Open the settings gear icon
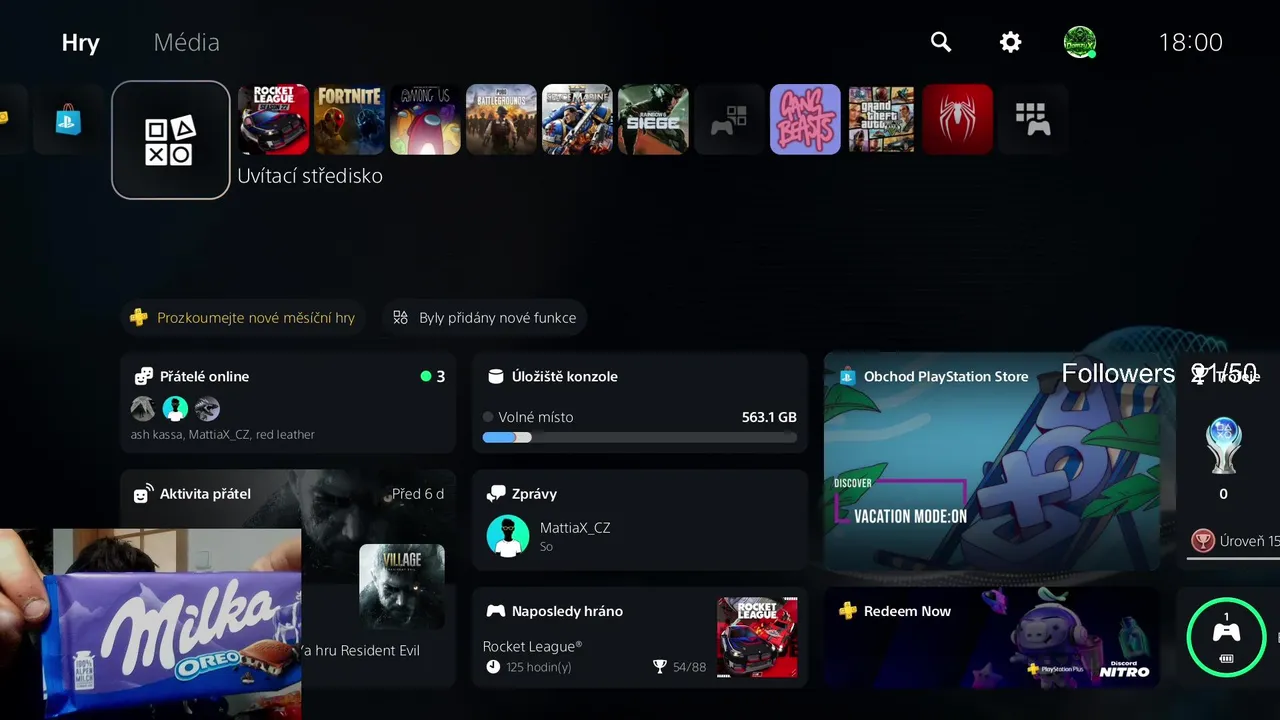Image resolution: width=1280 pixels, height=720 pixels. 1011,42
